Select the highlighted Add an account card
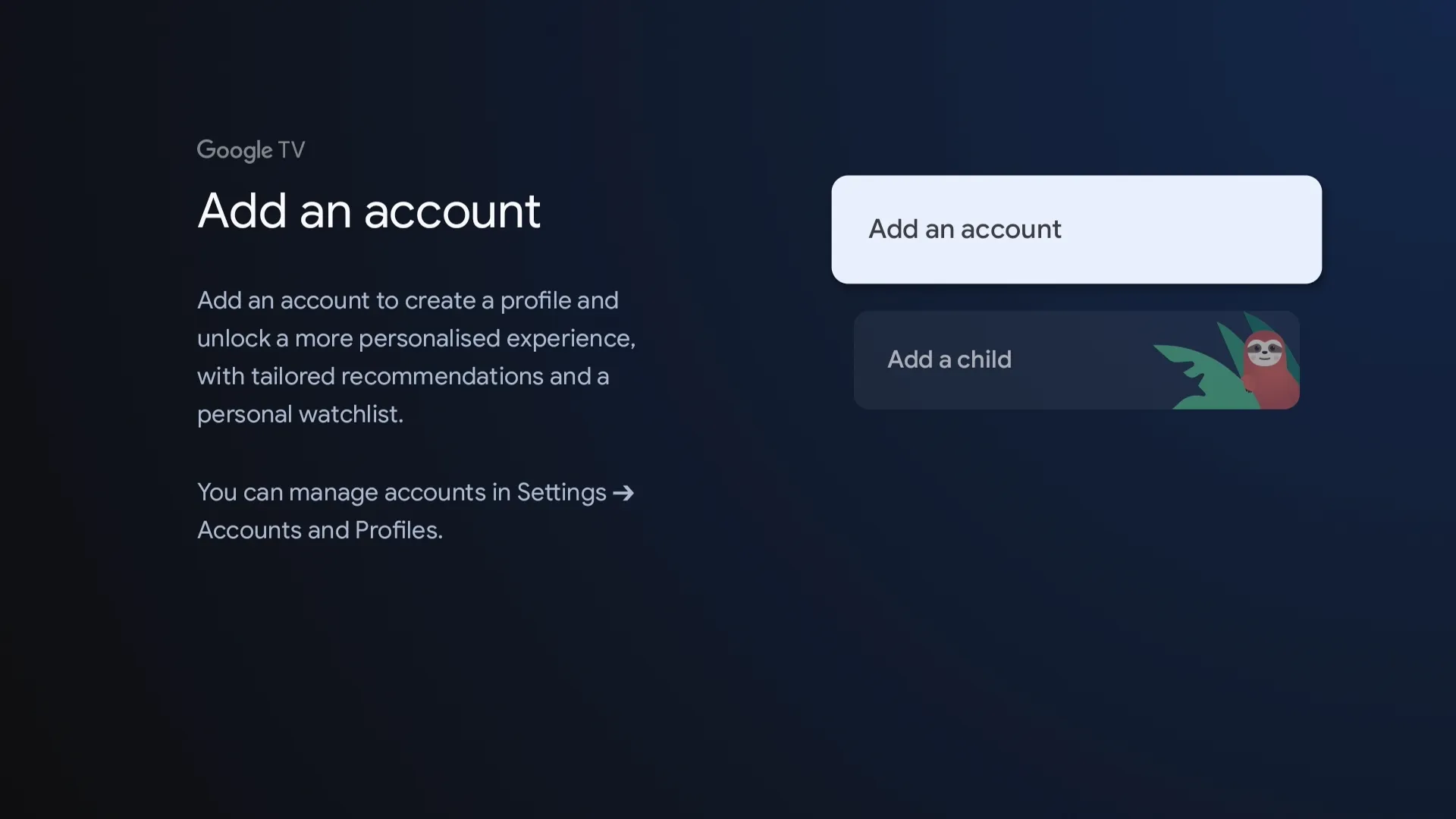Viewport: 1456px width, 819px height. pos(1076,229)
